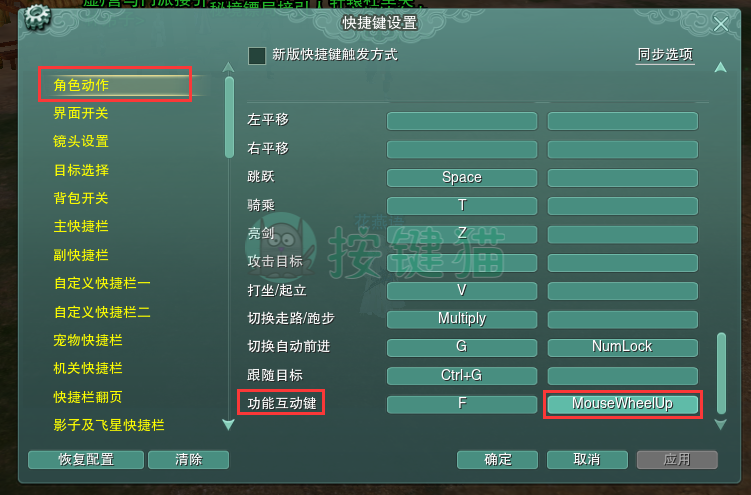Viewport: 751px width, 495px height.
Task: Click the gear icon in the dialog corner
Action: [x=36, y=17]
